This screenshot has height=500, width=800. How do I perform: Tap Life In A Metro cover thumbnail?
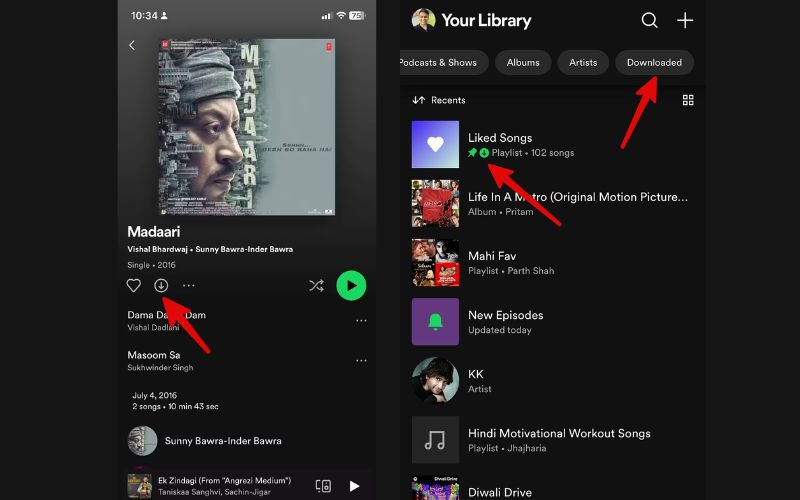[435, 204]
